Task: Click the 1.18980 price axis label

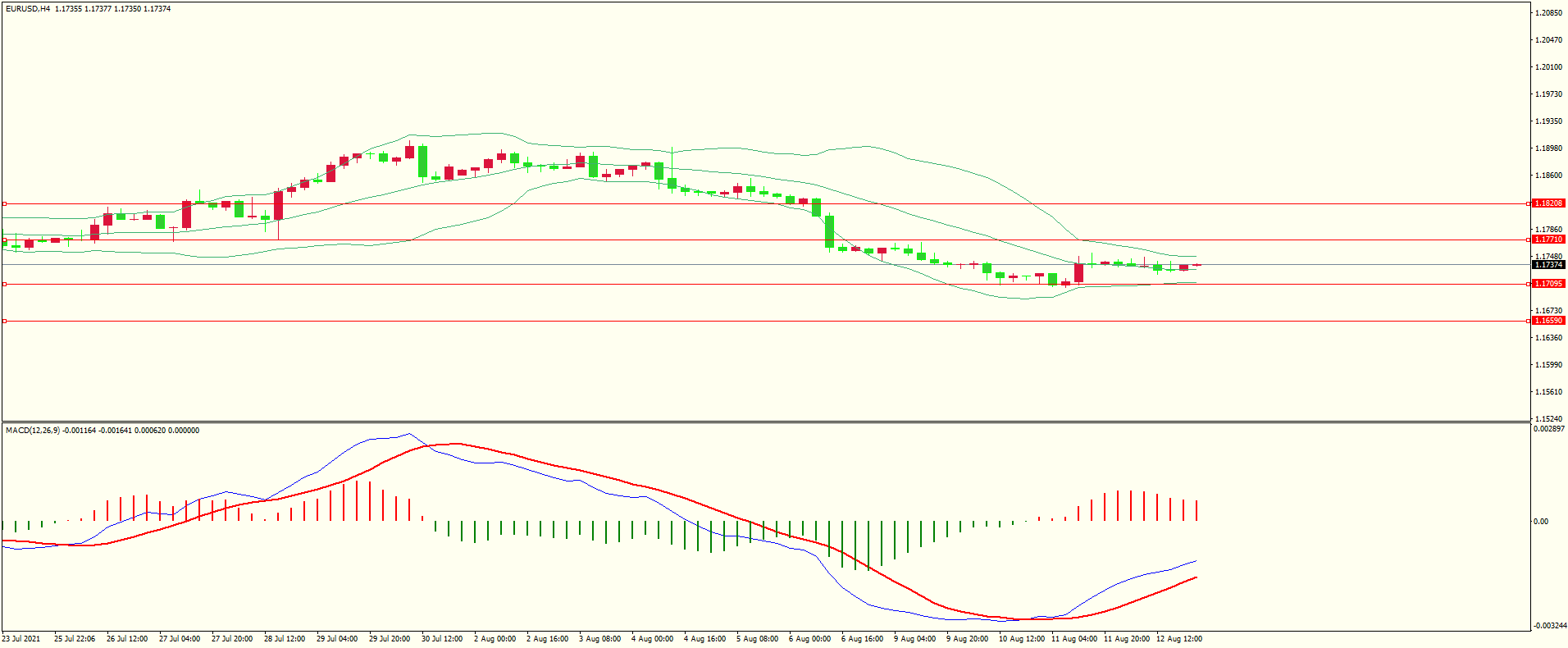Action: [1548, 148]
